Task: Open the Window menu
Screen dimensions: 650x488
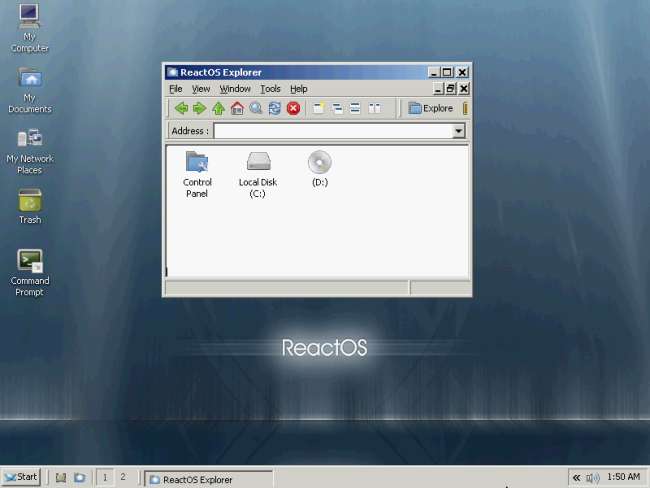Action: (x=235, y=89)
